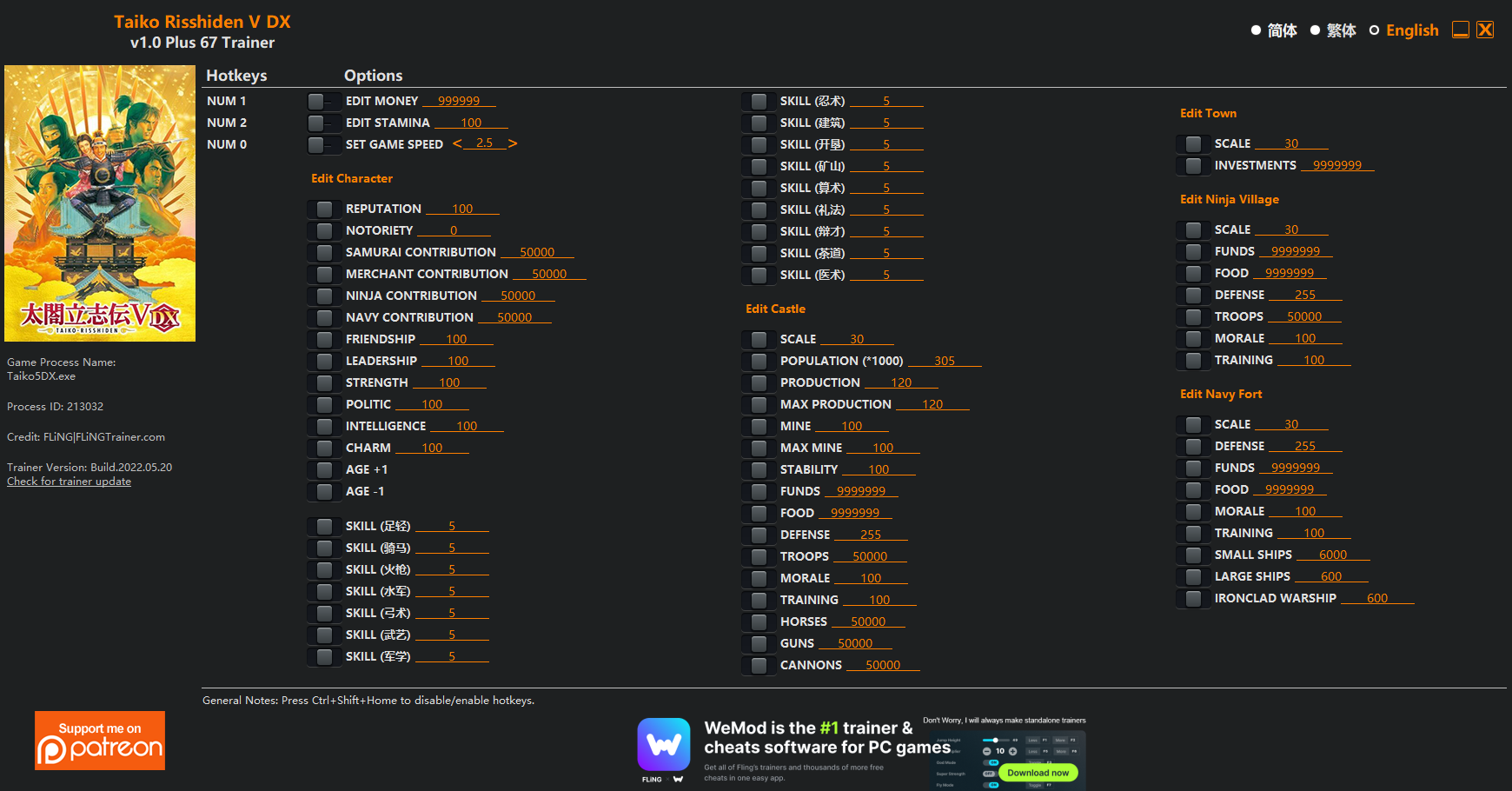1512x791 pixels.
Task: Toggle the Reputation checkbox
Action: (x=324, y=209)
